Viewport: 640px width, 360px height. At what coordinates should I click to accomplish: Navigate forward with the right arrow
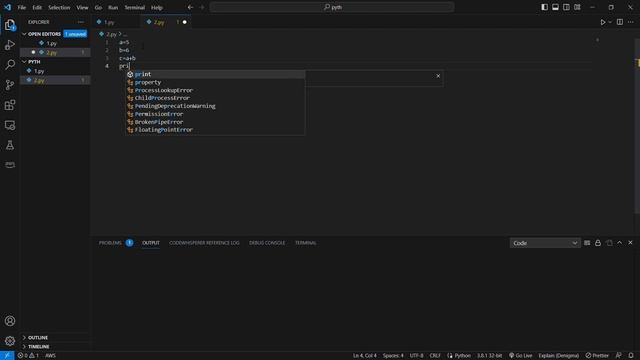[x=202, y=7]
